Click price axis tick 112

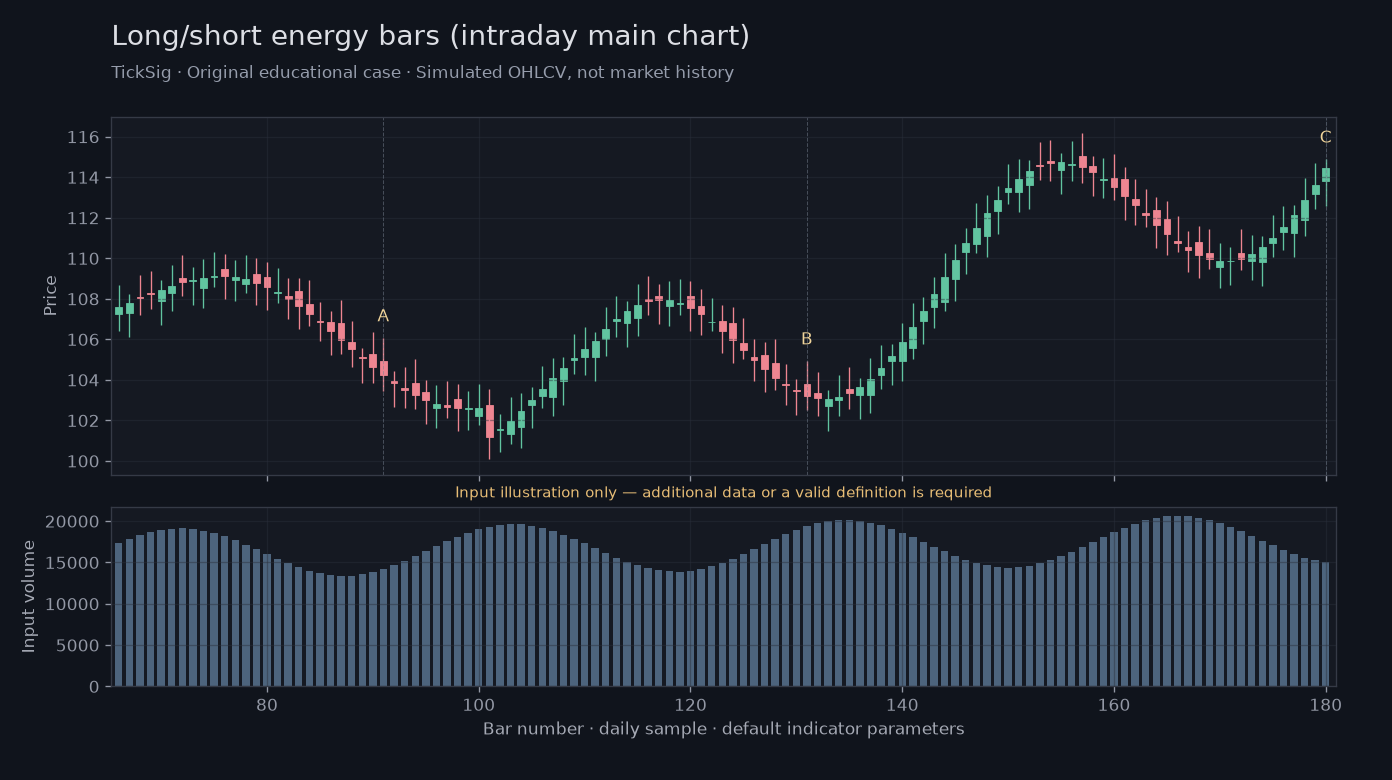[x=83, y=219]
